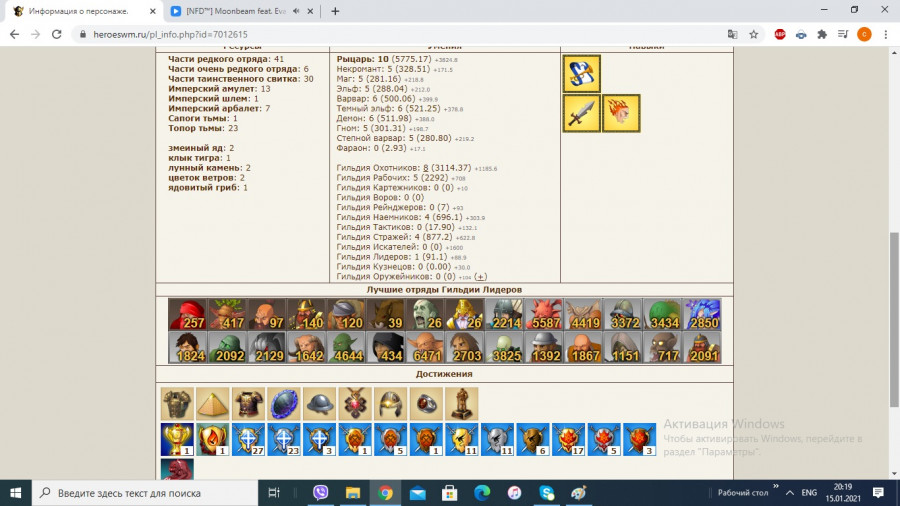Open Hunters Guild level 8 link

pos(425,168)
